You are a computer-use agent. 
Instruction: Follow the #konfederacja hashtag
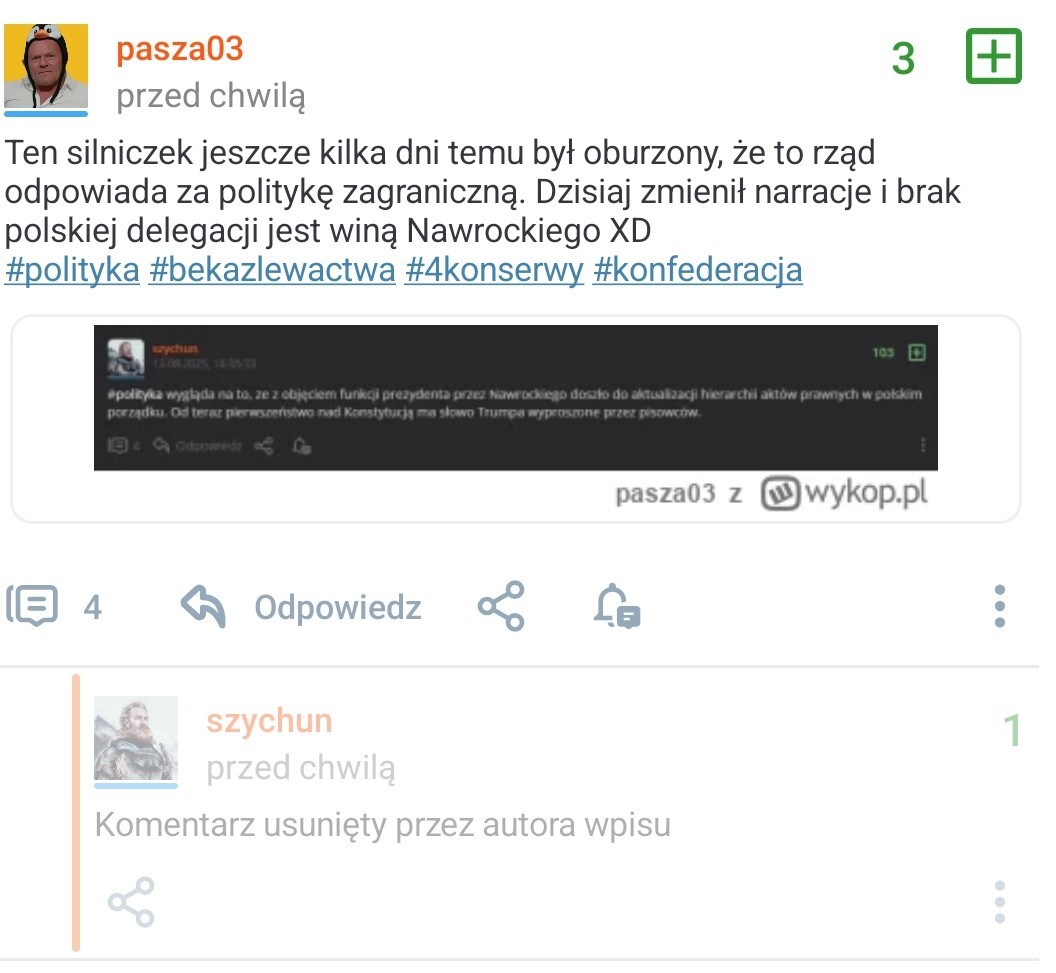(698, 270)
